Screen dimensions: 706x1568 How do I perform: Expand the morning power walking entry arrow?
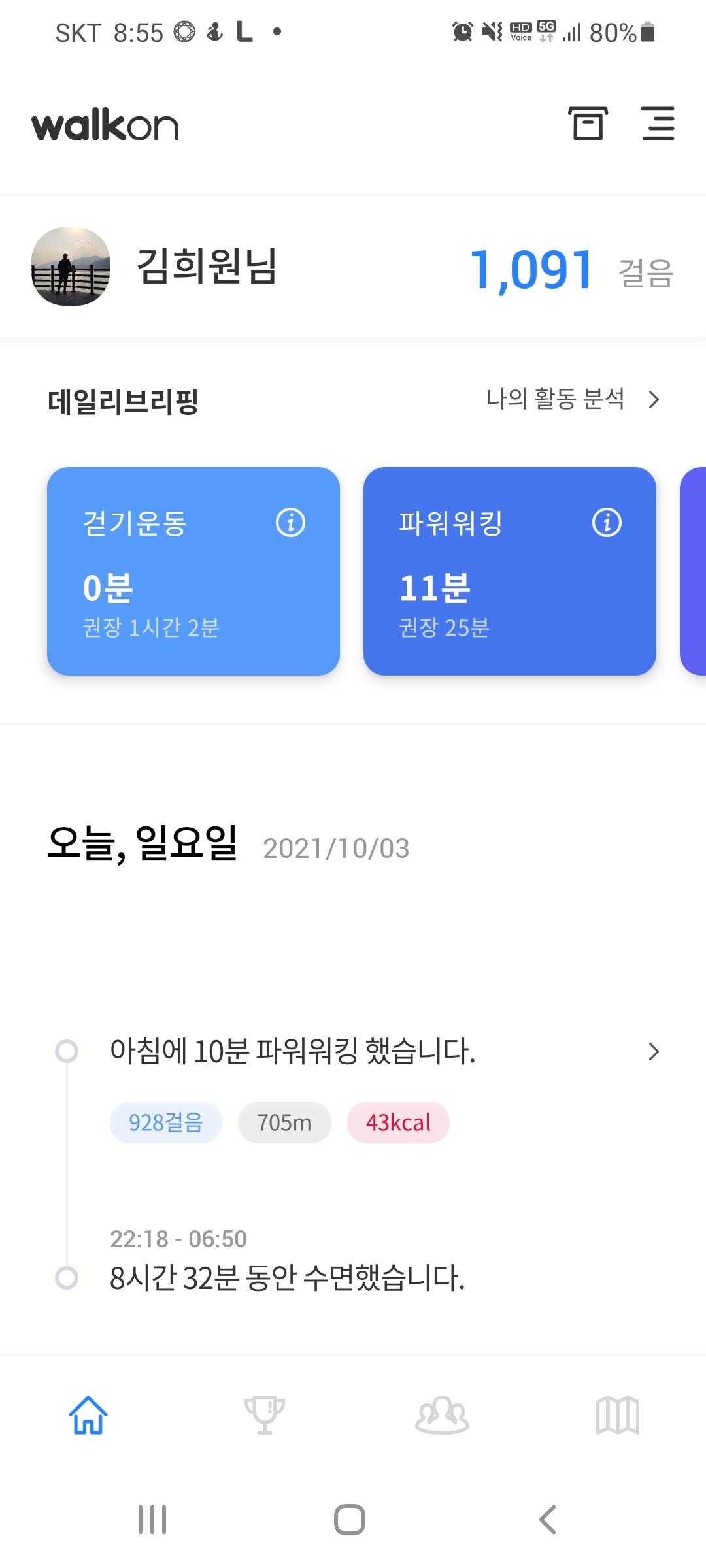pos(654,1051)
